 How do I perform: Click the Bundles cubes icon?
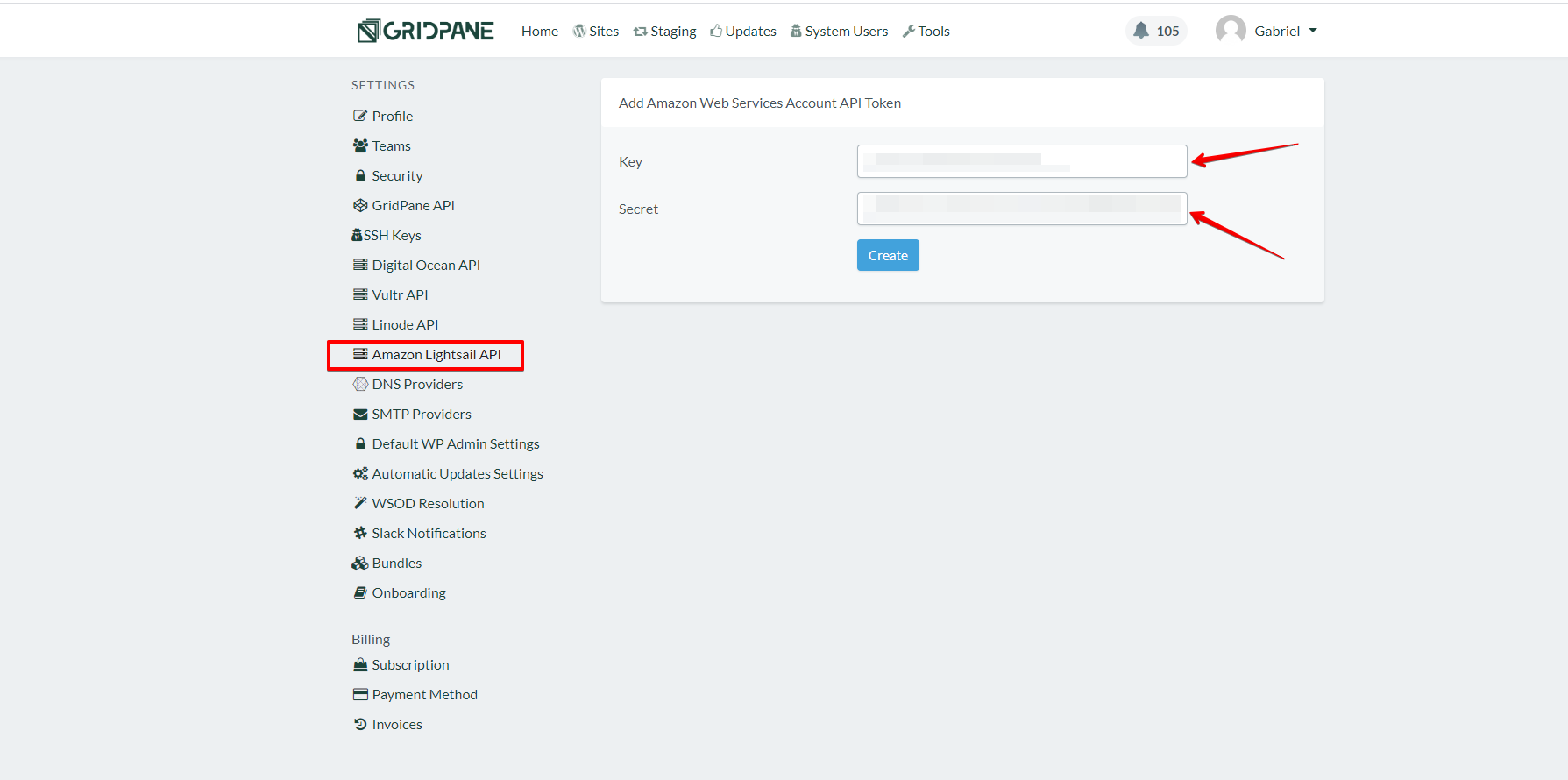pyautogui.click(x=360, y=563)
